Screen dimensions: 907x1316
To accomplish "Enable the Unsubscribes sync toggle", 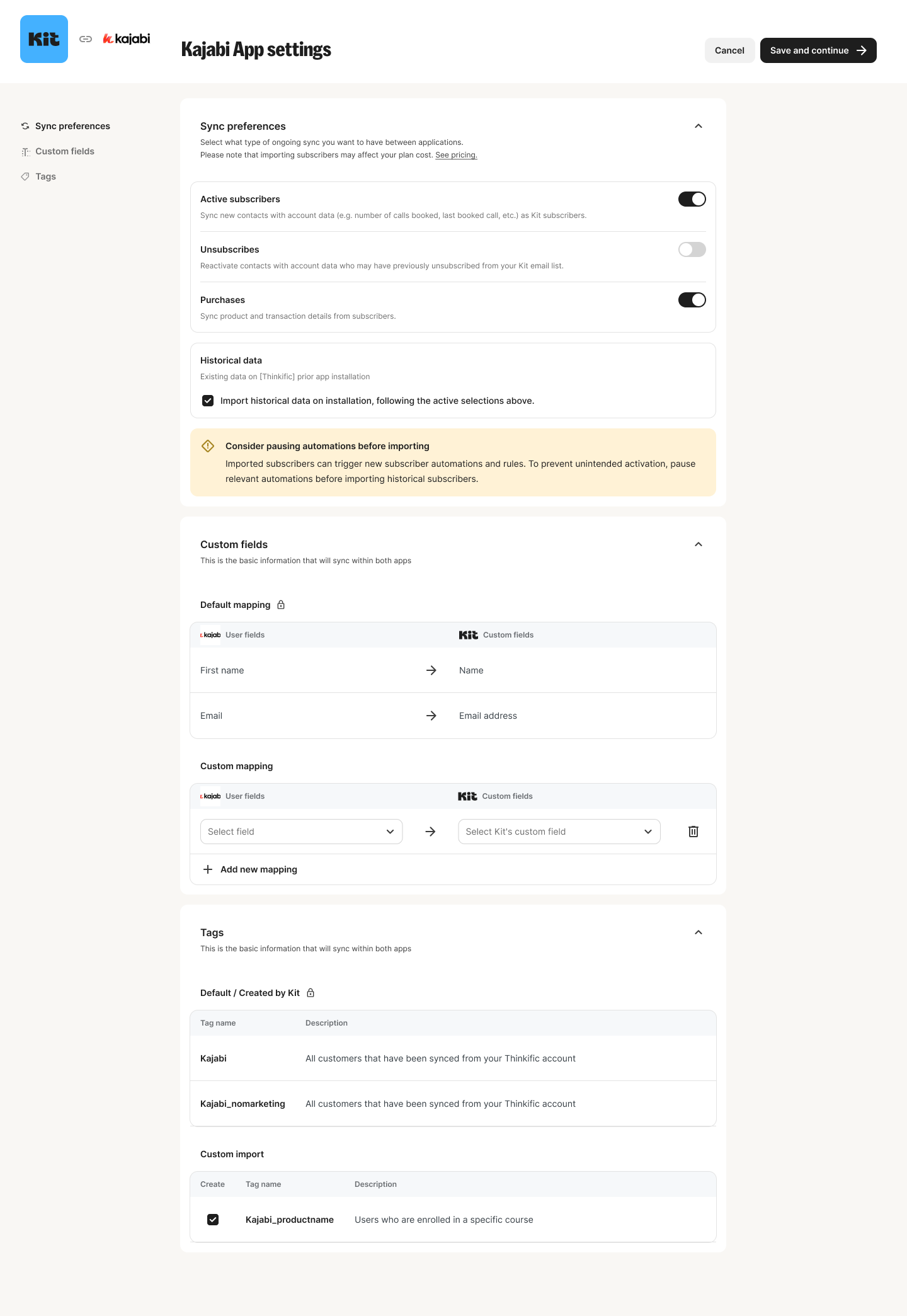I will point(692,249).
